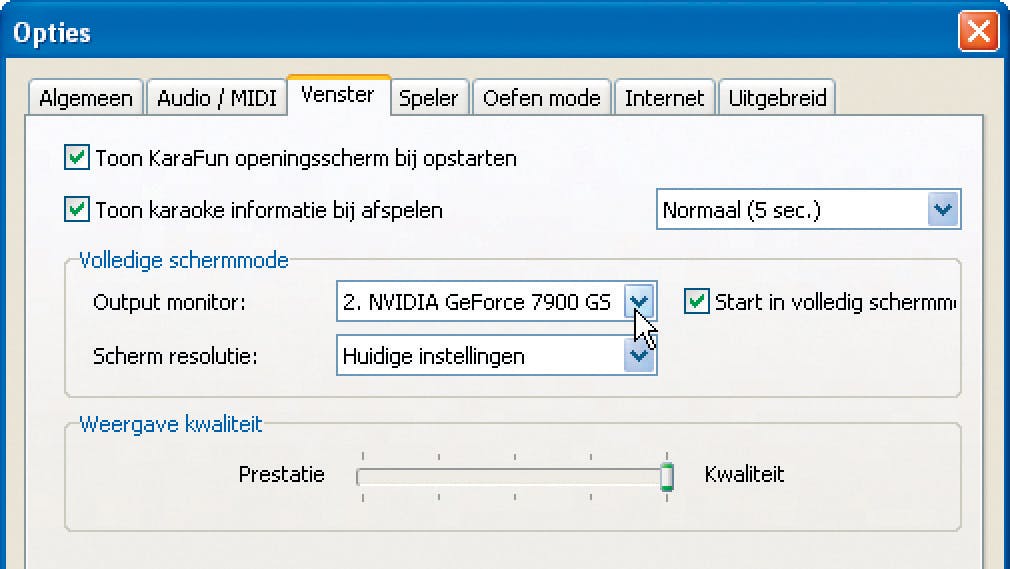Screen dimensions: 1010x569
Task: Open the Algemeen tab
Action: point(86,98)
